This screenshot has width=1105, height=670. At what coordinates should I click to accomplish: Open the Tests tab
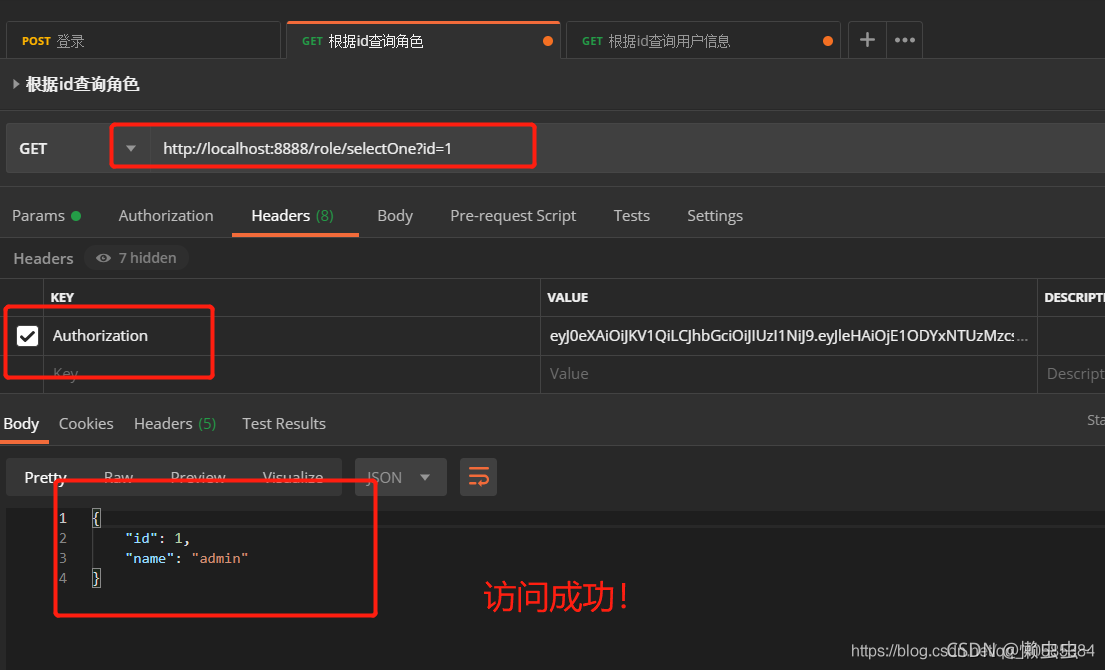click(x=631, y=216)
